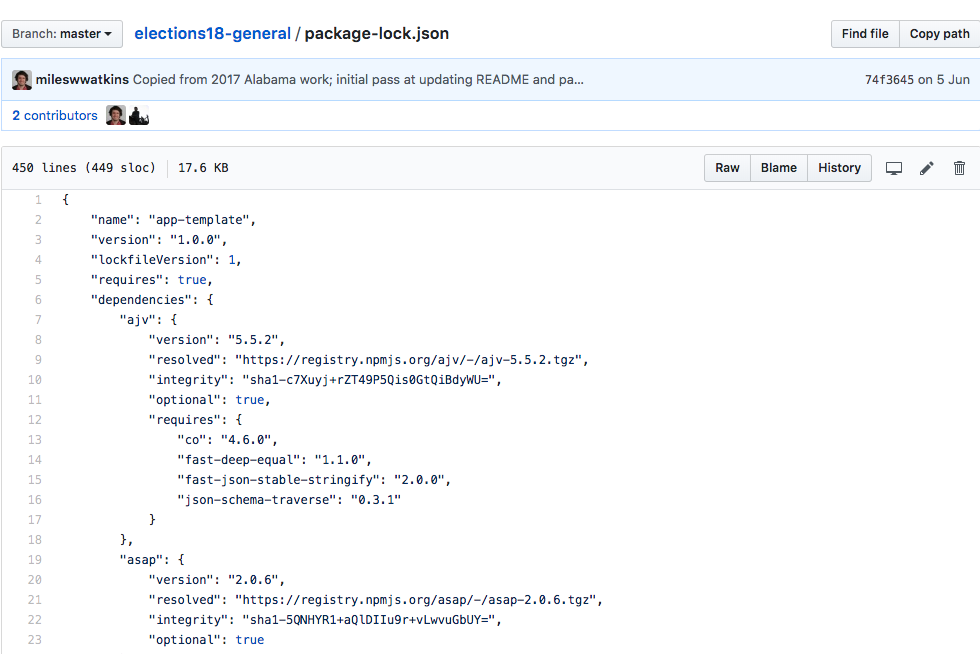Screen dimensions: 980x654
Task: Open the Branch: master dropdown
Action: 62,34
